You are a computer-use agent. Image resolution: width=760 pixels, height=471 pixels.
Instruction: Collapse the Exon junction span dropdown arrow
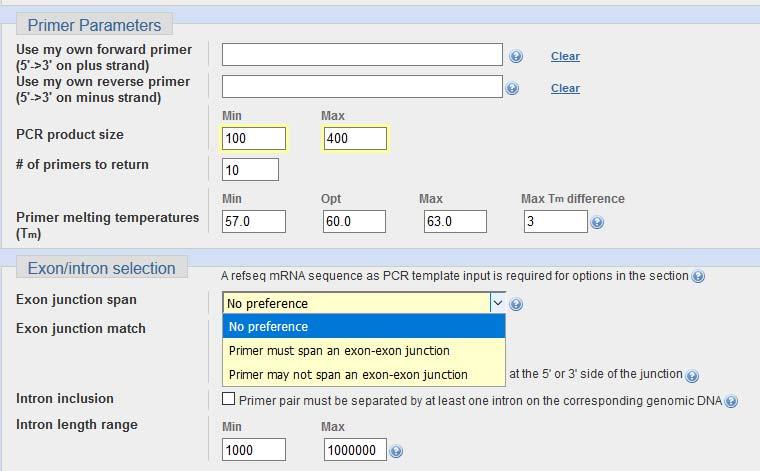click(497, 303)
